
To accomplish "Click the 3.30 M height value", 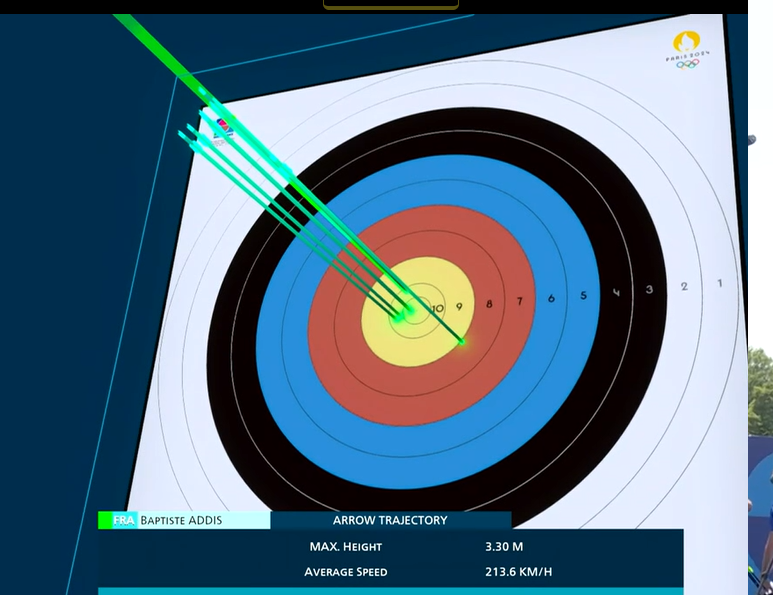I will click(504, 547).
